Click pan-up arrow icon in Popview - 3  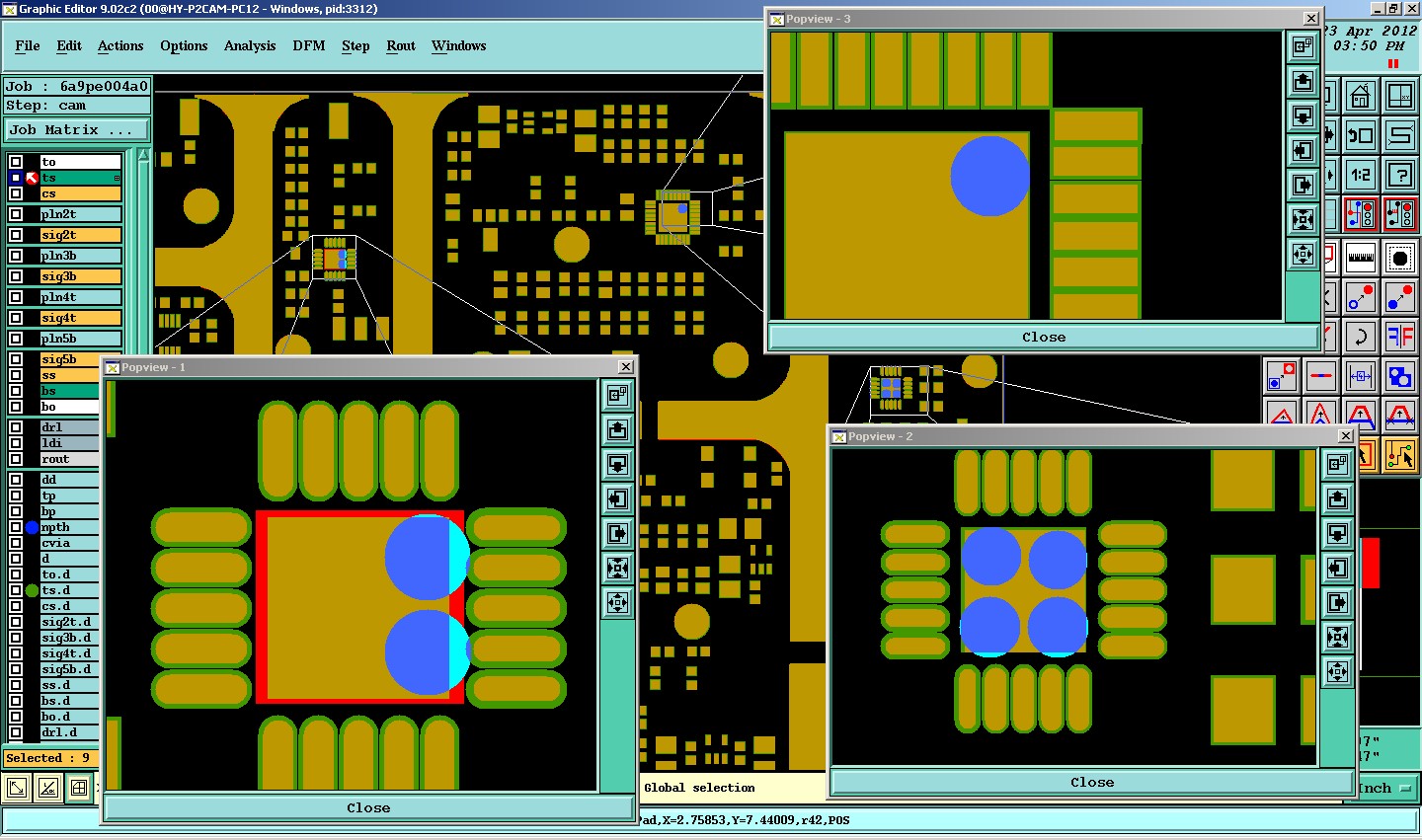pyautogui.click(x=1303, y=81)
